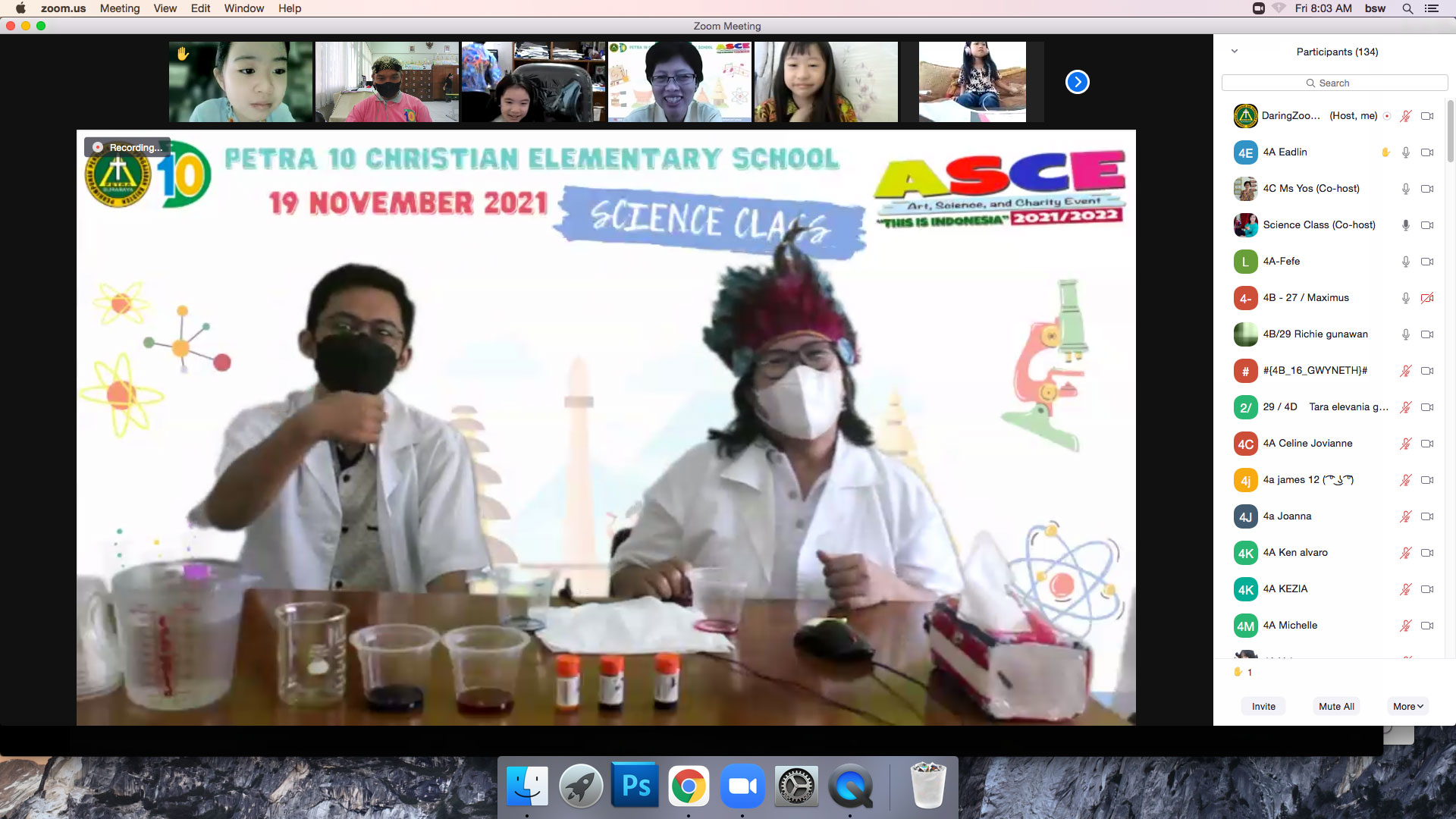Screen dimensions: 1456x819
Task: Open System Preferences from the Dock
Action: [796, 786]
